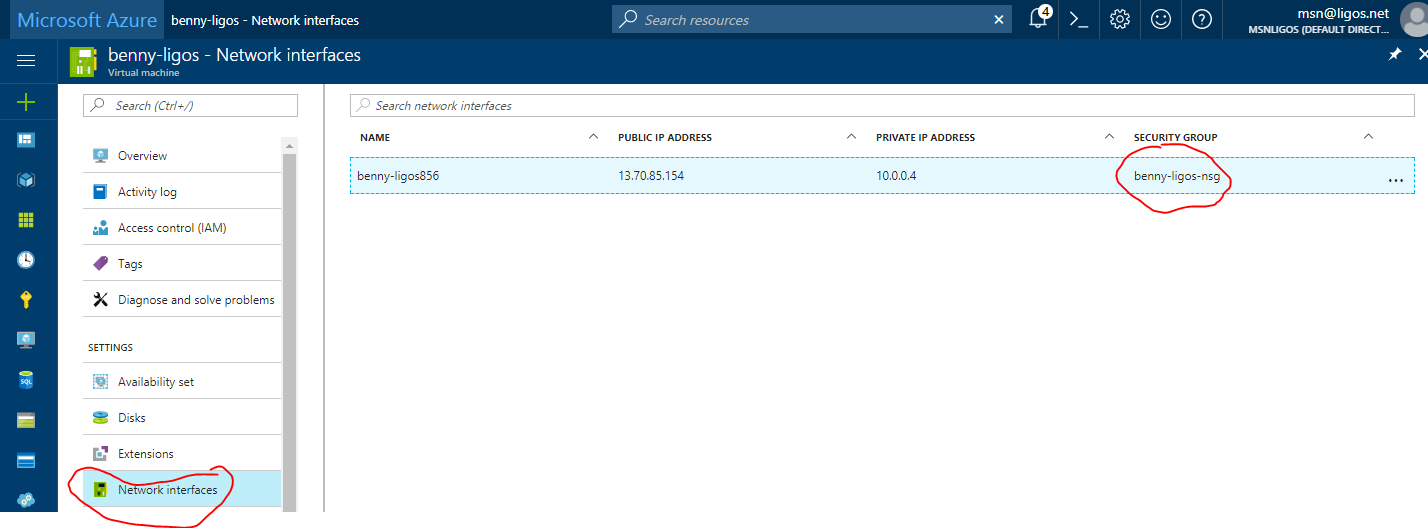Image resolution: width=1428 pixels, height=528 pixels.
Task: Open Recent clock icon in sidebar
Action: (x=26, y=260)
